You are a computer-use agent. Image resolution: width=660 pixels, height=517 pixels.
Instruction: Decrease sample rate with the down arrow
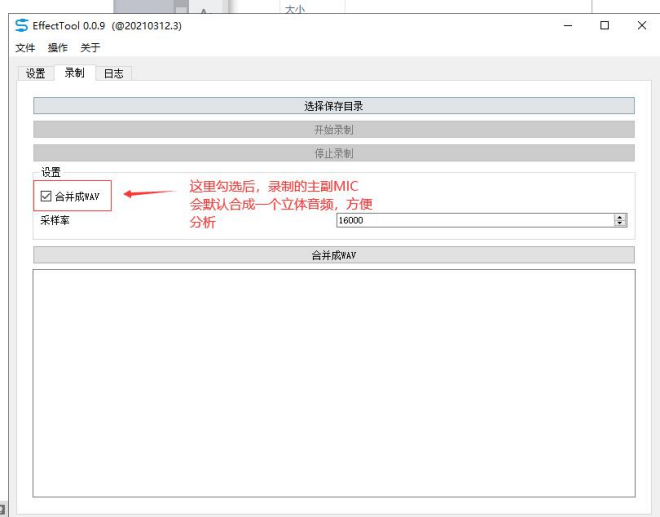620,224
